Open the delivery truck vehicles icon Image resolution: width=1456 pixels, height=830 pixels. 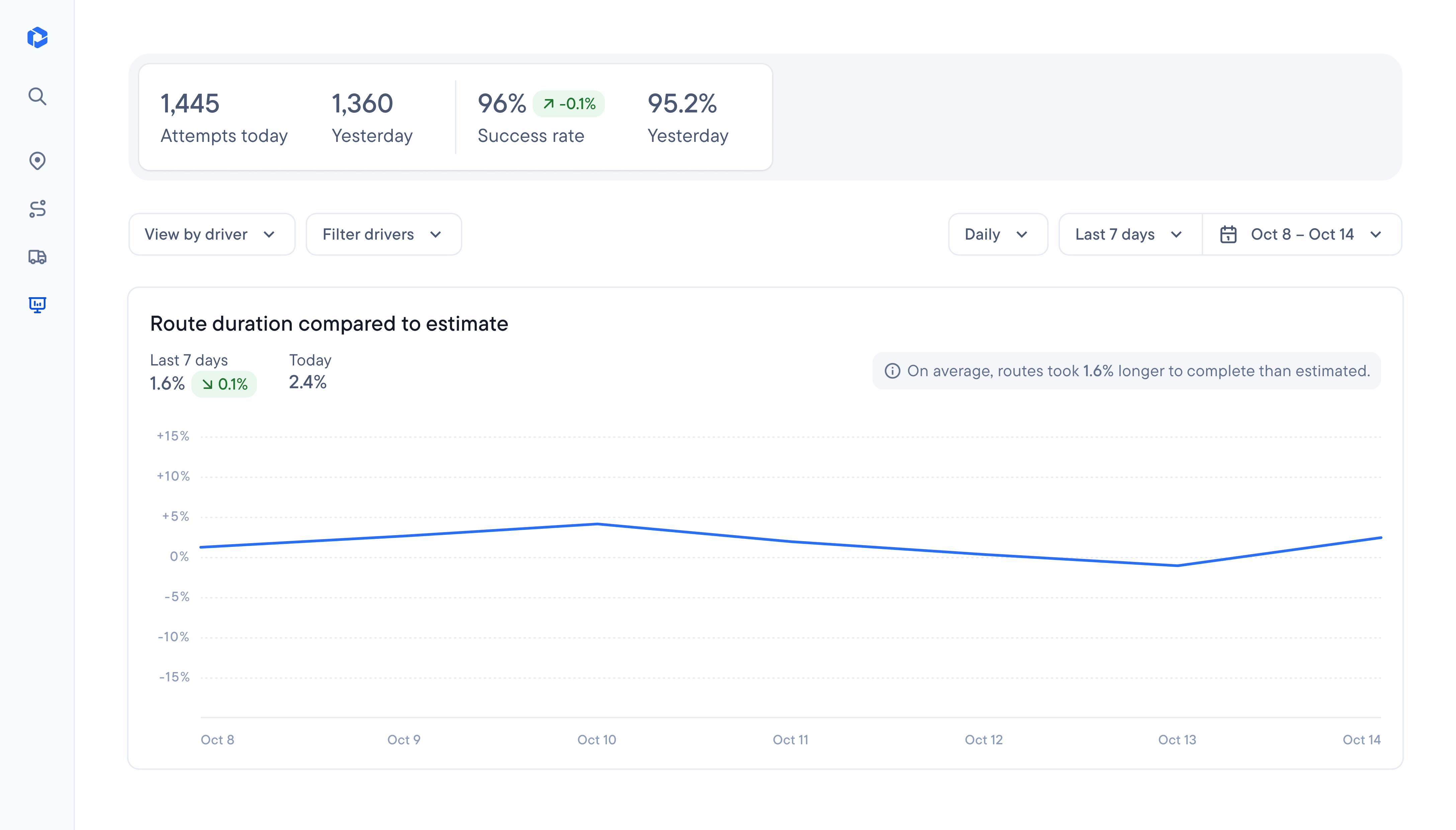click(37, 256)
